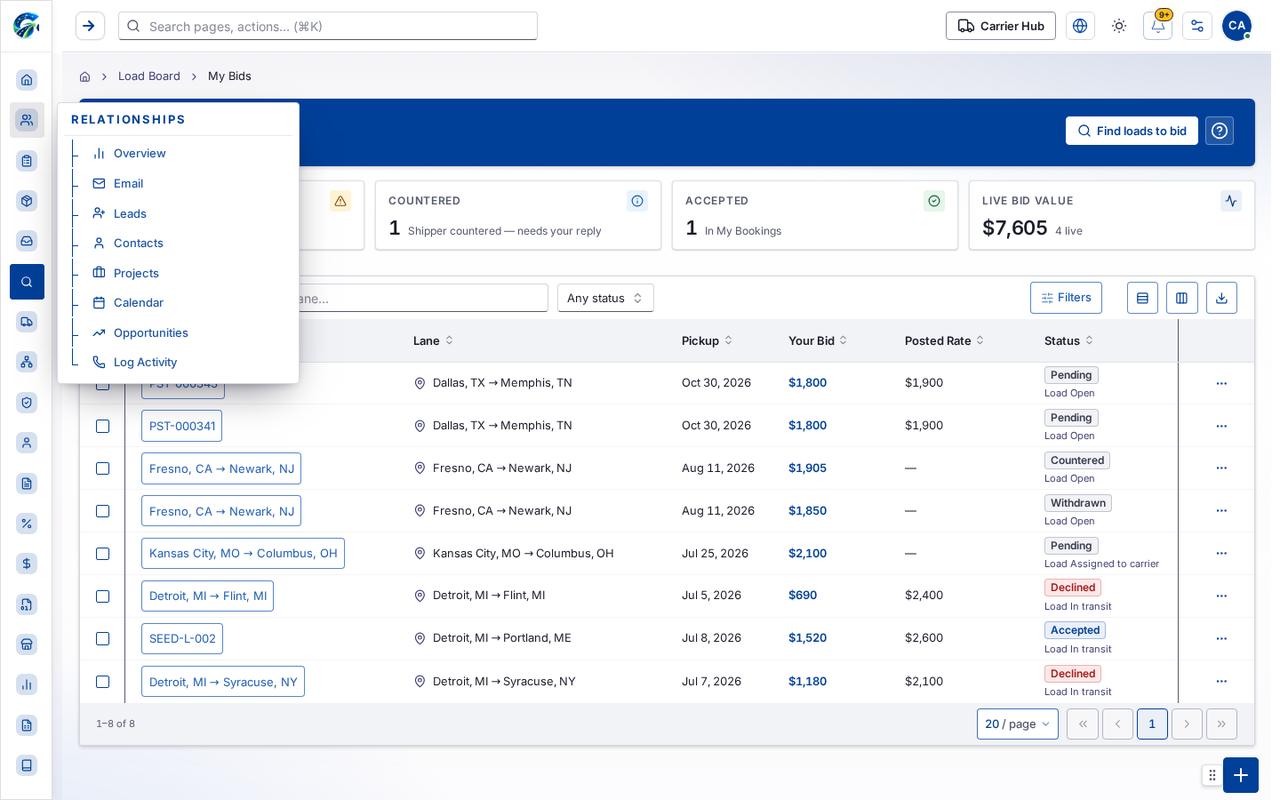This screenshot has width=1280, height=800.
Task: Open the 20 / page size dropdown
Action: point(1017,724)
